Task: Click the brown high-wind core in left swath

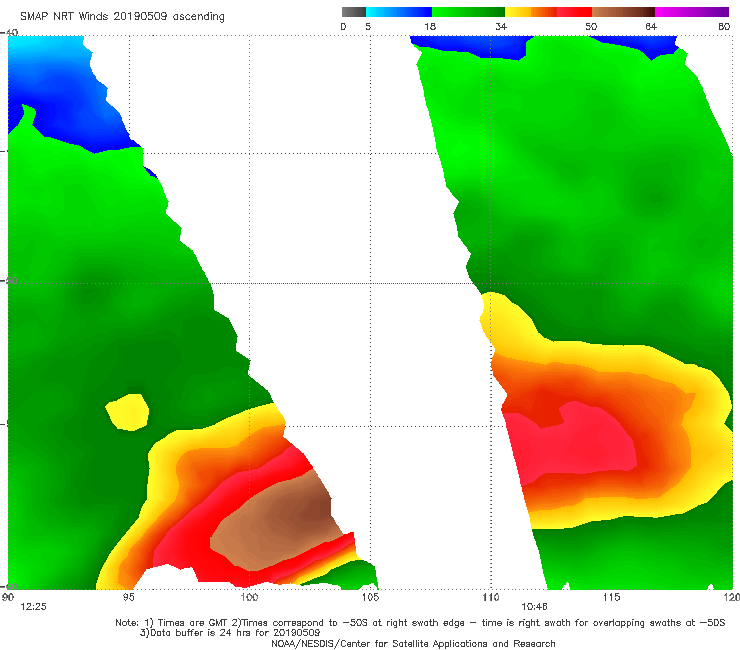Action: [278, 519]
